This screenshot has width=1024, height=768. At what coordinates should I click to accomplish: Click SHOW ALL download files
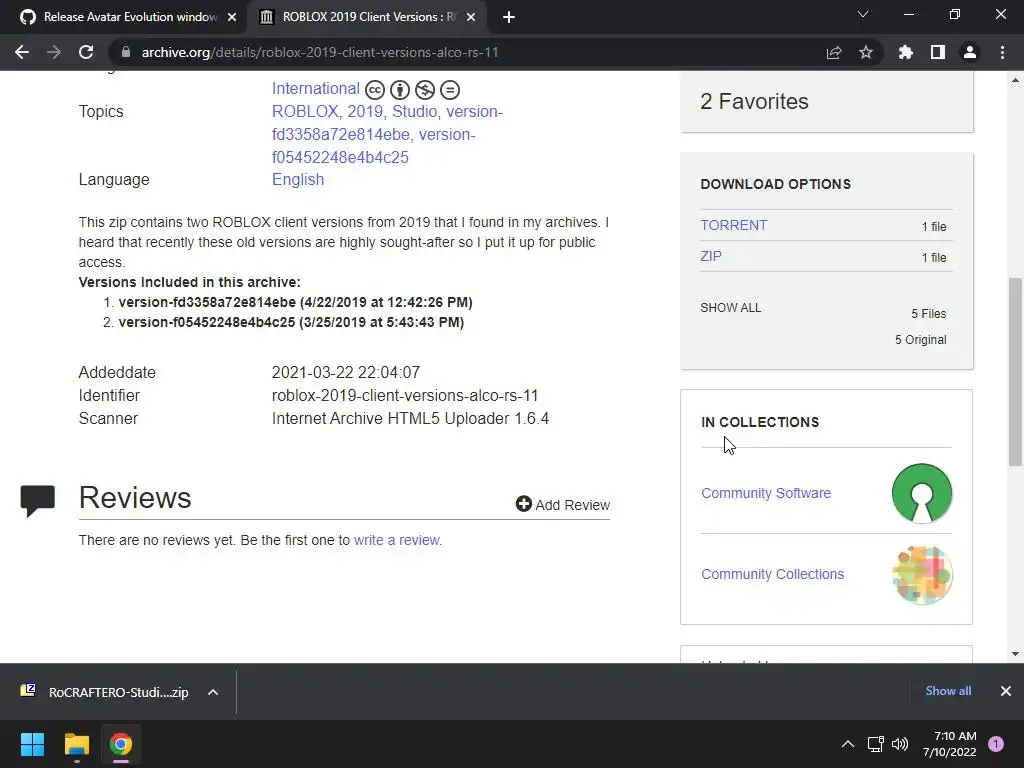[731, 308]
